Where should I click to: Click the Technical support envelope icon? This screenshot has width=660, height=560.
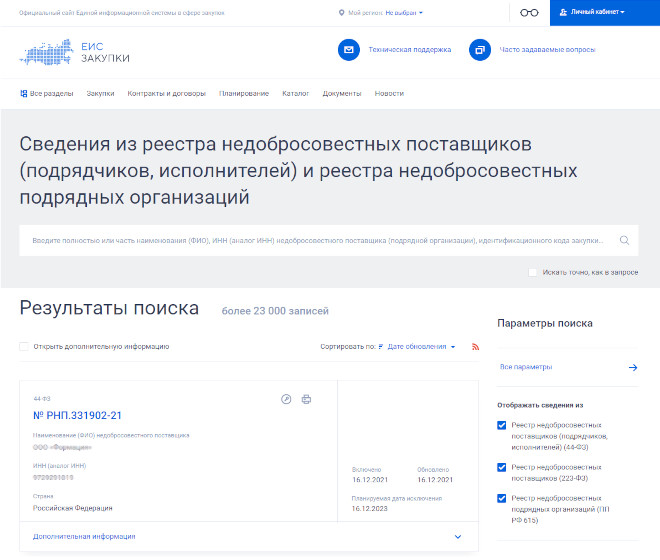coord(349,50)
